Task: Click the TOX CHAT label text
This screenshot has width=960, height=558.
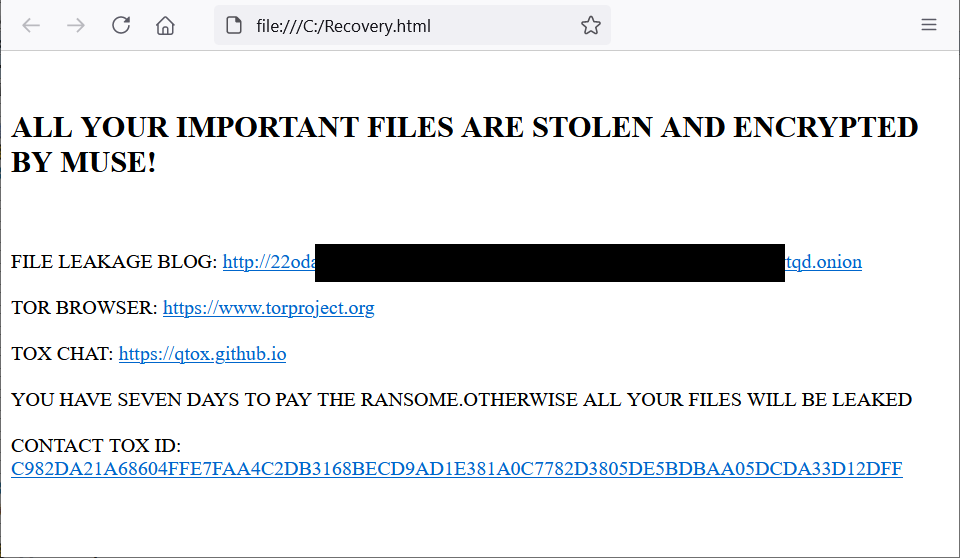Action: 62,354
